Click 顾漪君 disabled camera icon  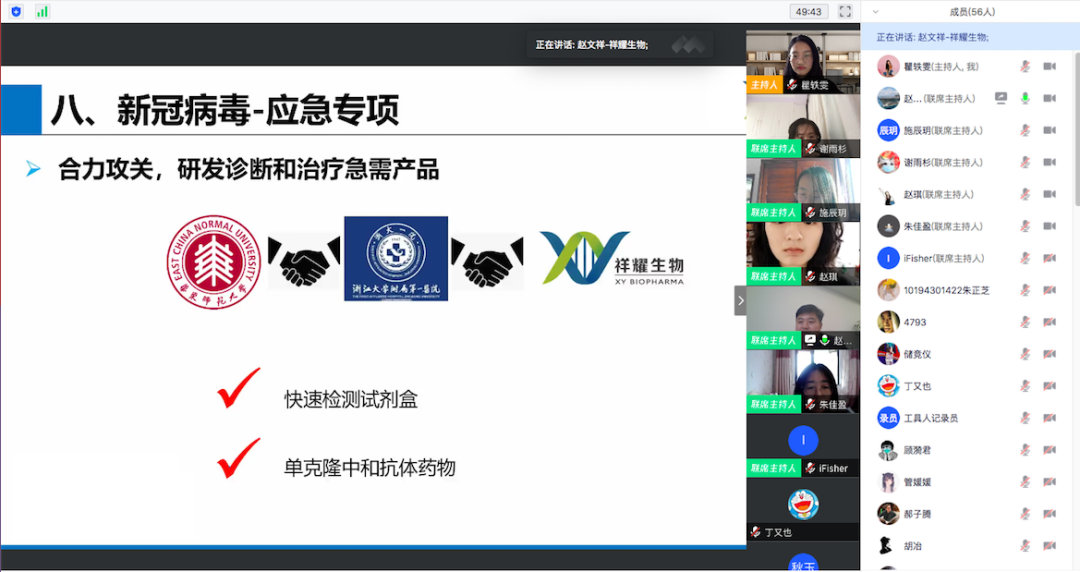1049,450
